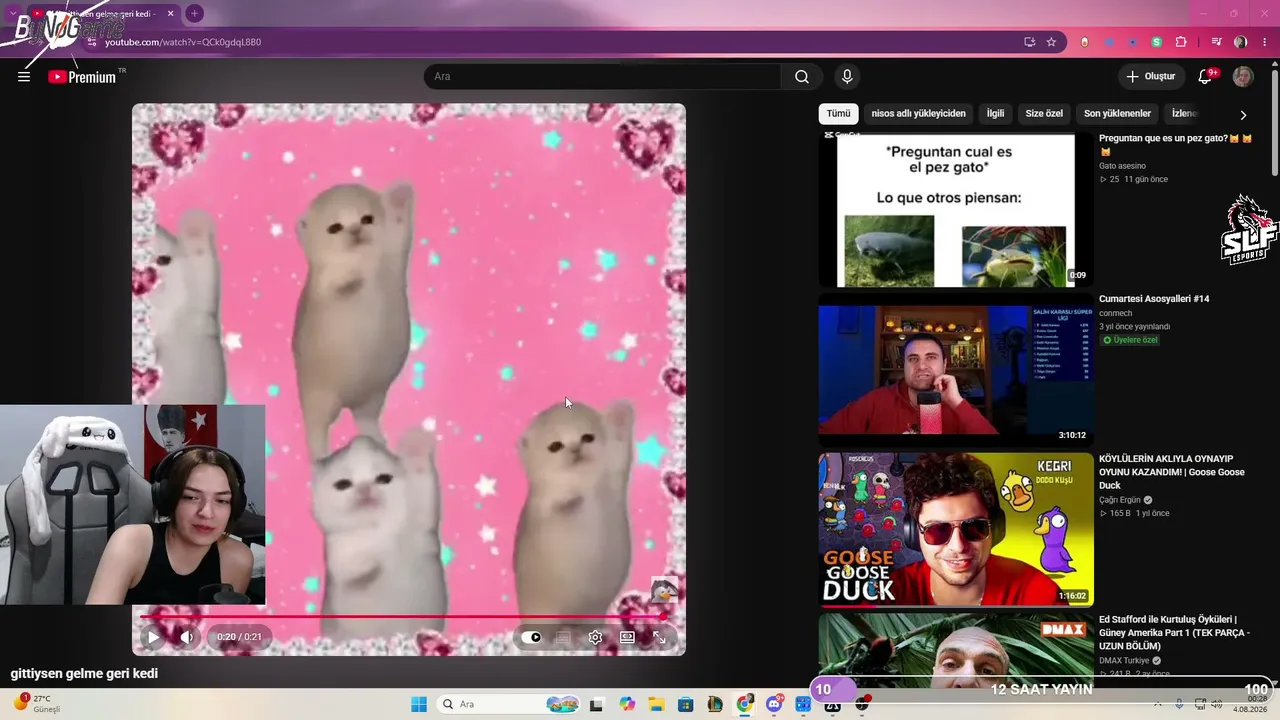
Task: Open 'Preguntan que es un pez gato?' title
Action: [1175, 144]
